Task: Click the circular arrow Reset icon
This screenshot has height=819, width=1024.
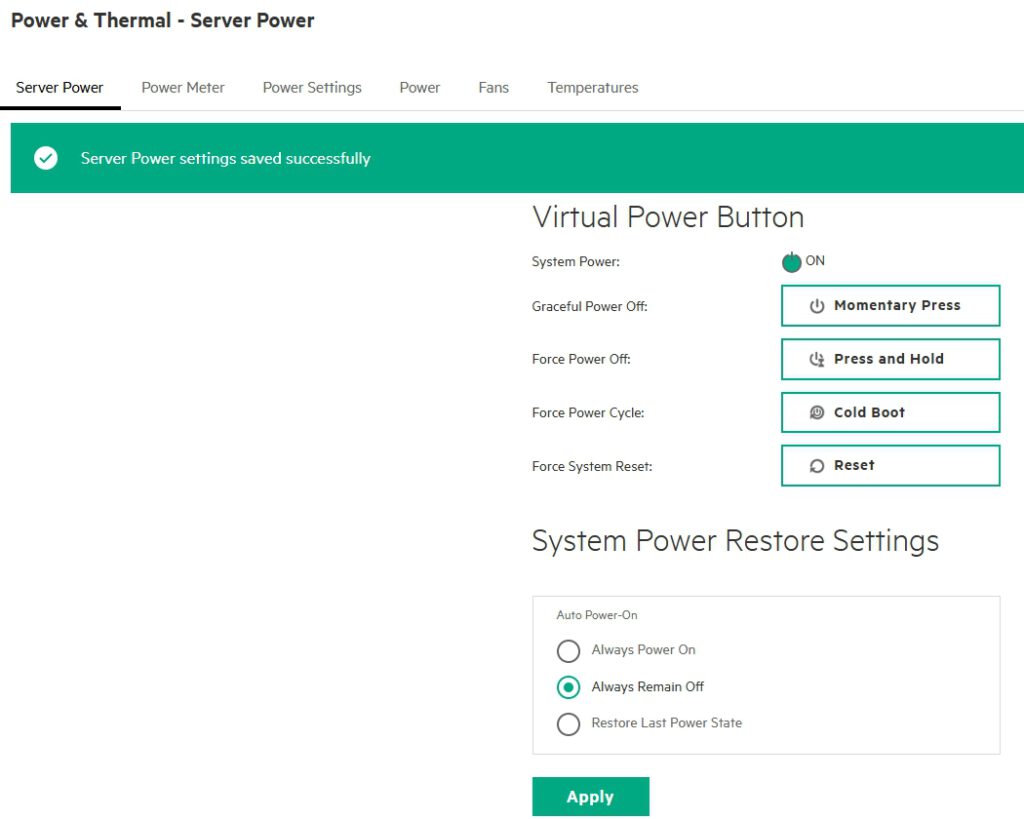Action: 816,466
